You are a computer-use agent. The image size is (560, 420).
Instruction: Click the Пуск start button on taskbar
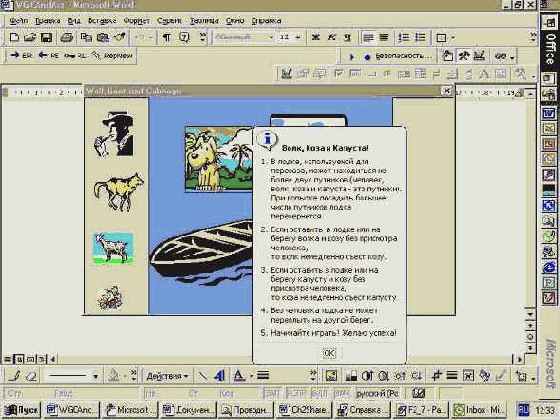[22, 409]
